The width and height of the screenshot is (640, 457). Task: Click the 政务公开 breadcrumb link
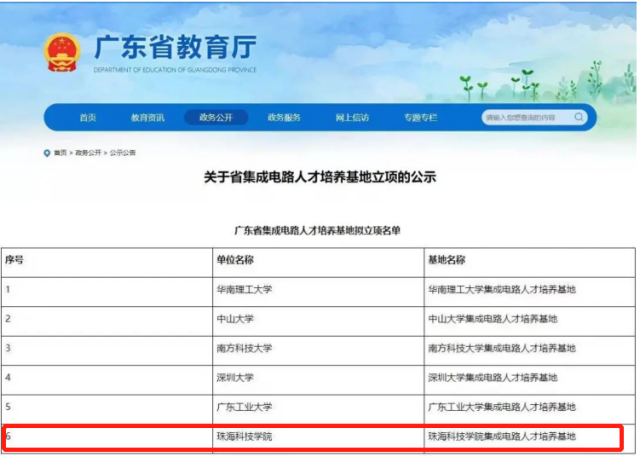coord(88,153)
